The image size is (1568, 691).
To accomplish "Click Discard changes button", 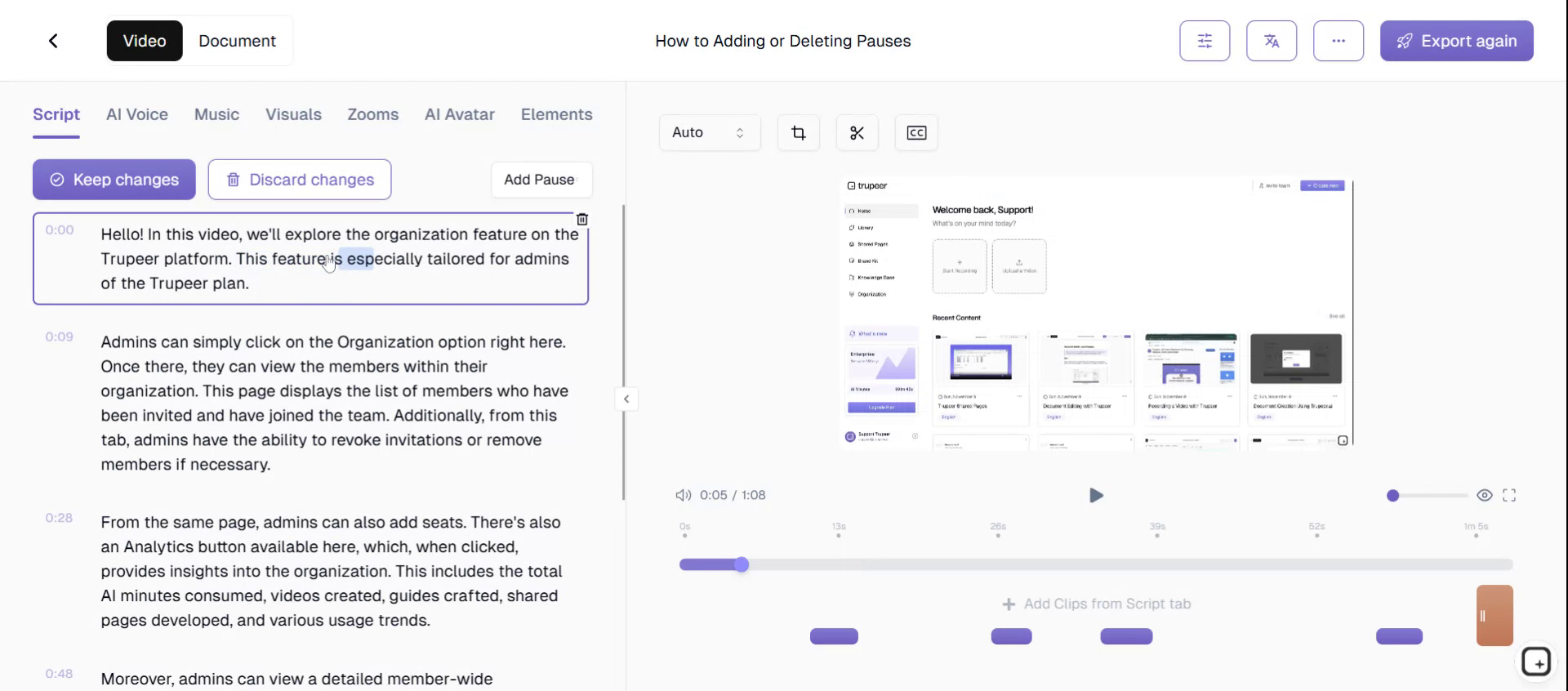I will point(300,180).
